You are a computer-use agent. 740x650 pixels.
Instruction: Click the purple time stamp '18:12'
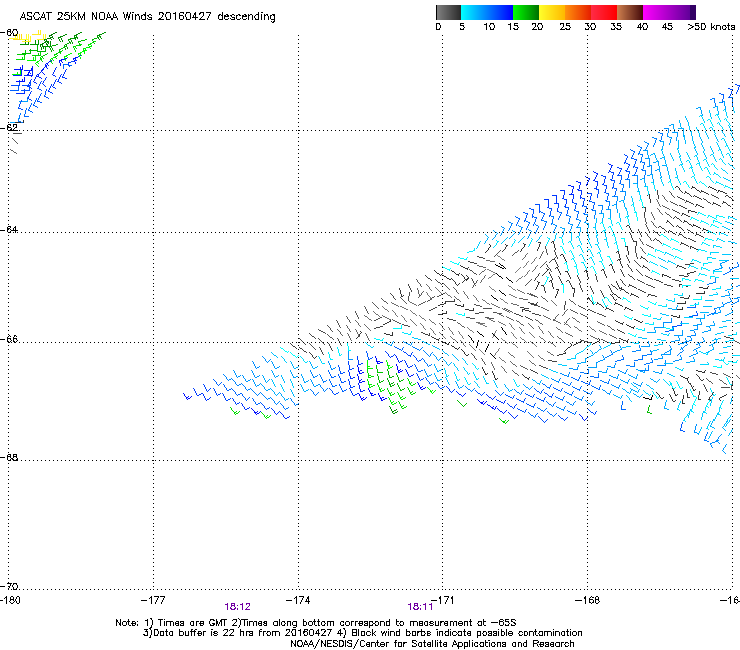pyautogui.click(x=237, y=607)
